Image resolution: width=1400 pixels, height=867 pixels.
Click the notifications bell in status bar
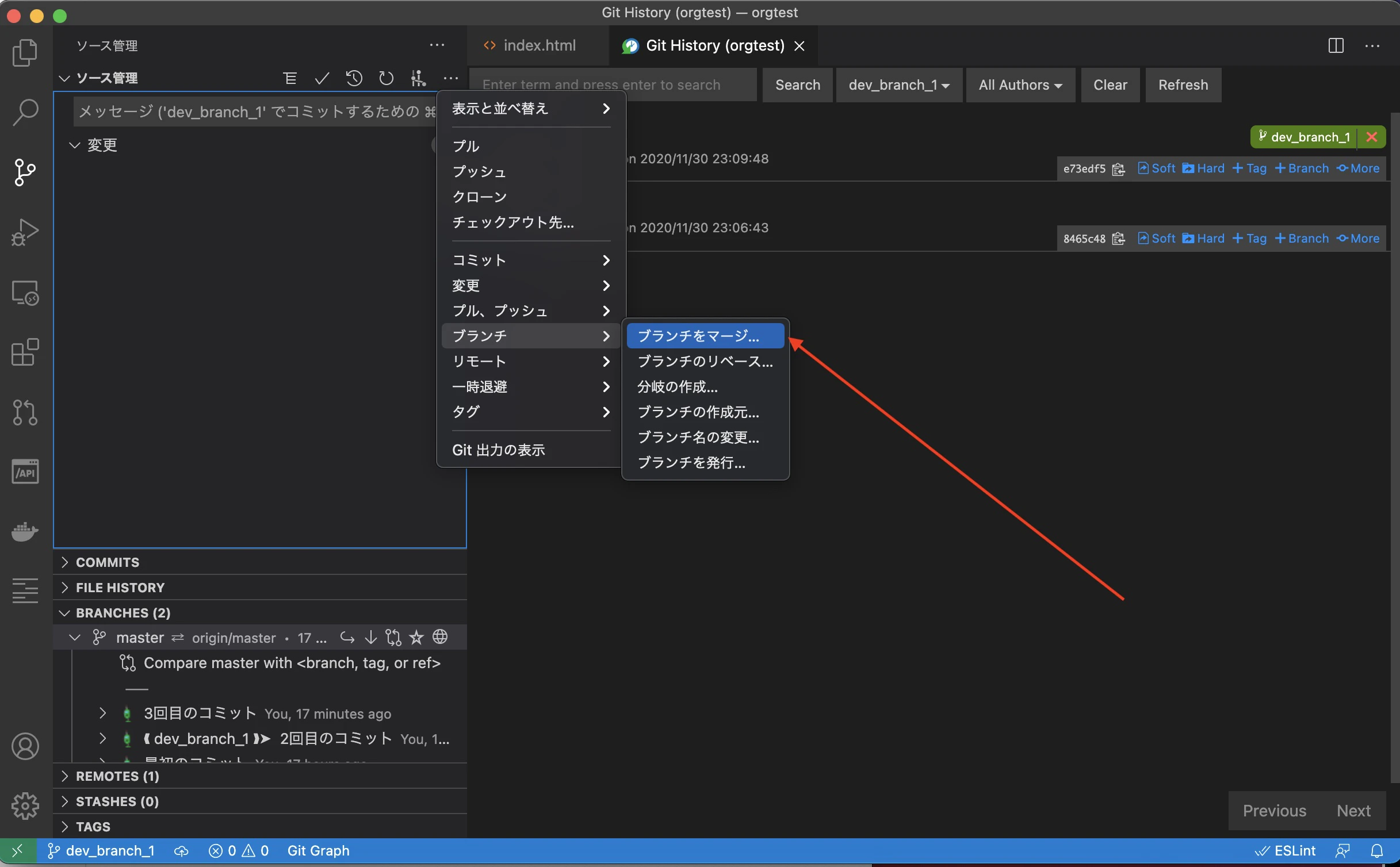coord(1377,851)
